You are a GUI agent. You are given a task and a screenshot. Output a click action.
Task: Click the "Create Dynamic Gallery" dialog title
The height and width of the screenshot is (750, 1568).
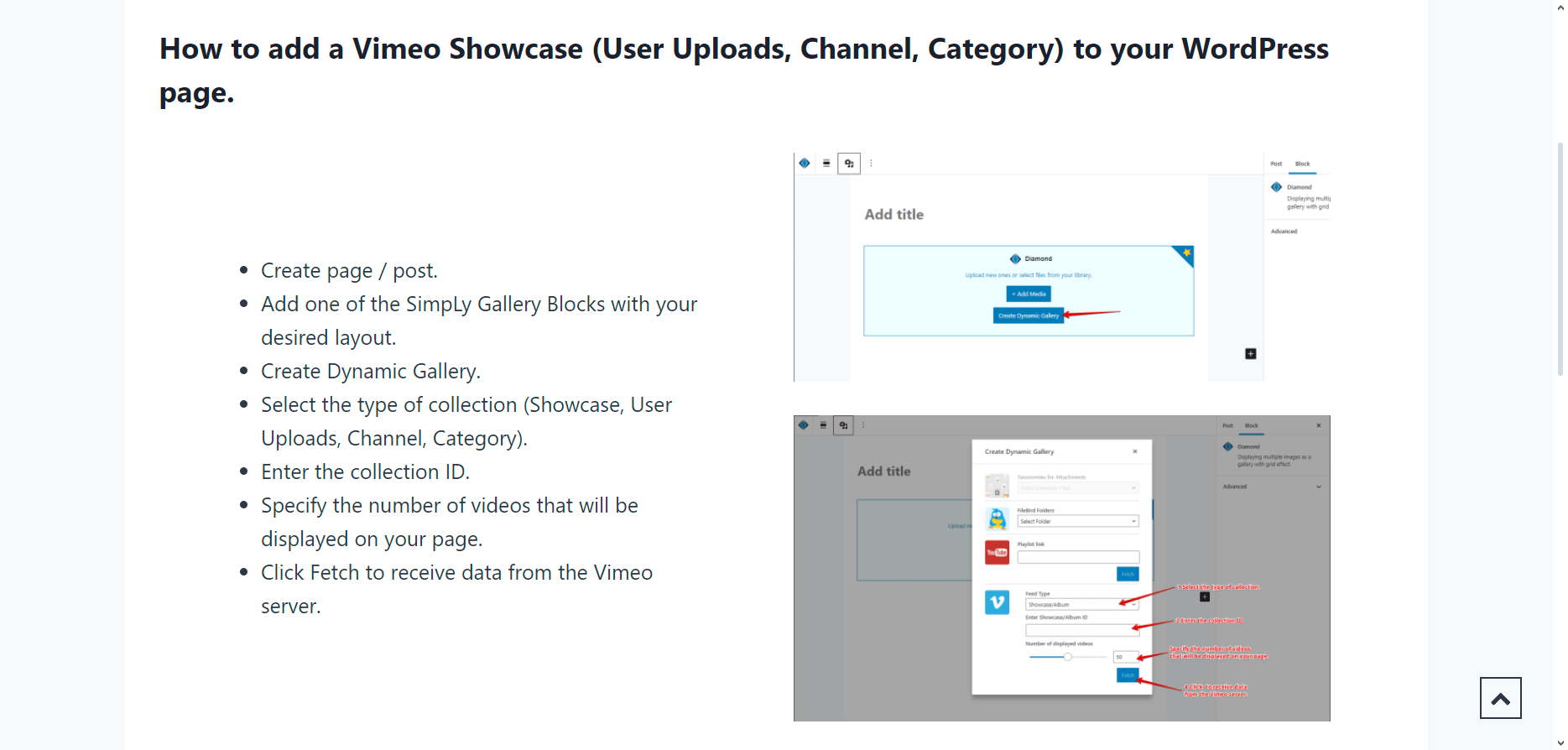click(x=1019, y=451)
